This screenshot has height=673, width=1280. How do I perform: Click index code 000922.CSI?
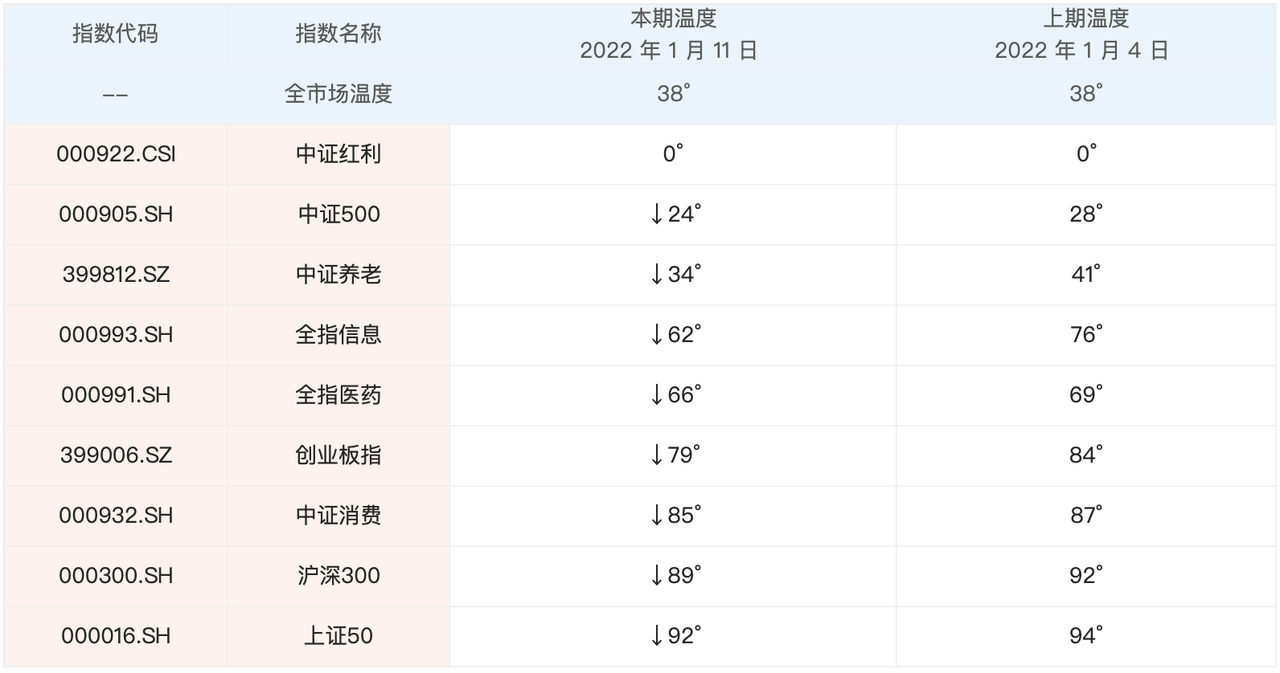point(116,154)
